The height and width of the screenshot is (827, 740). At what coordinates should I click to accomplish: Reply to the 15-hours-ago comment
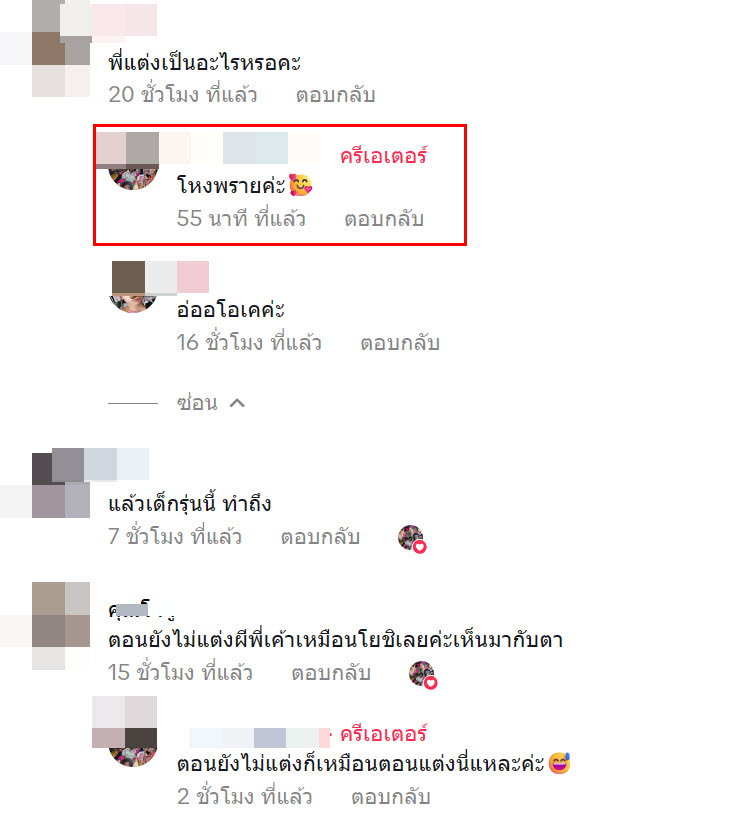pos(331,672)
